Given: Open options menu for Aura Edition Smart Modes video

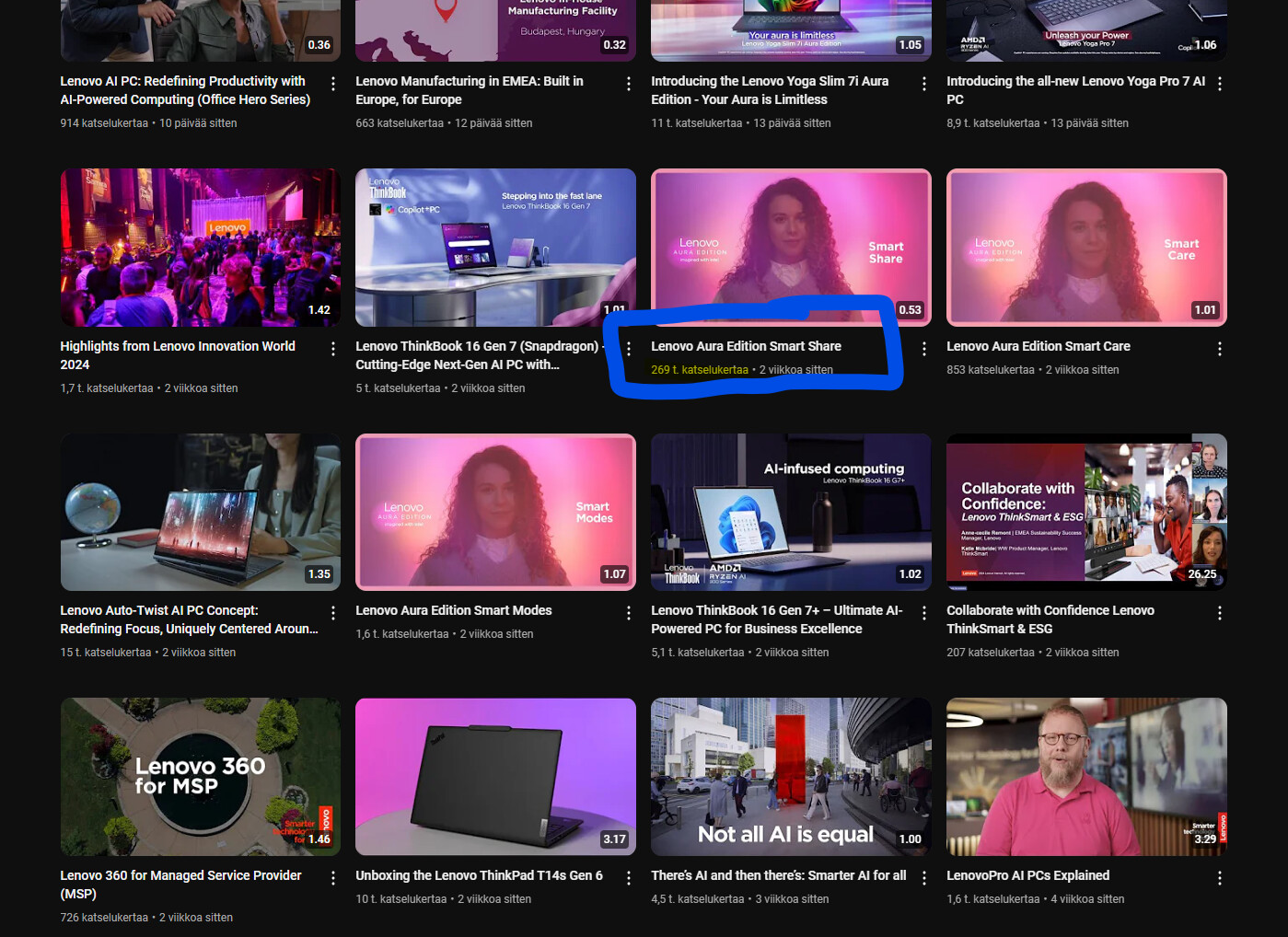Looking at the screenshot, I should pyautogui.click(x=629, y=613).
